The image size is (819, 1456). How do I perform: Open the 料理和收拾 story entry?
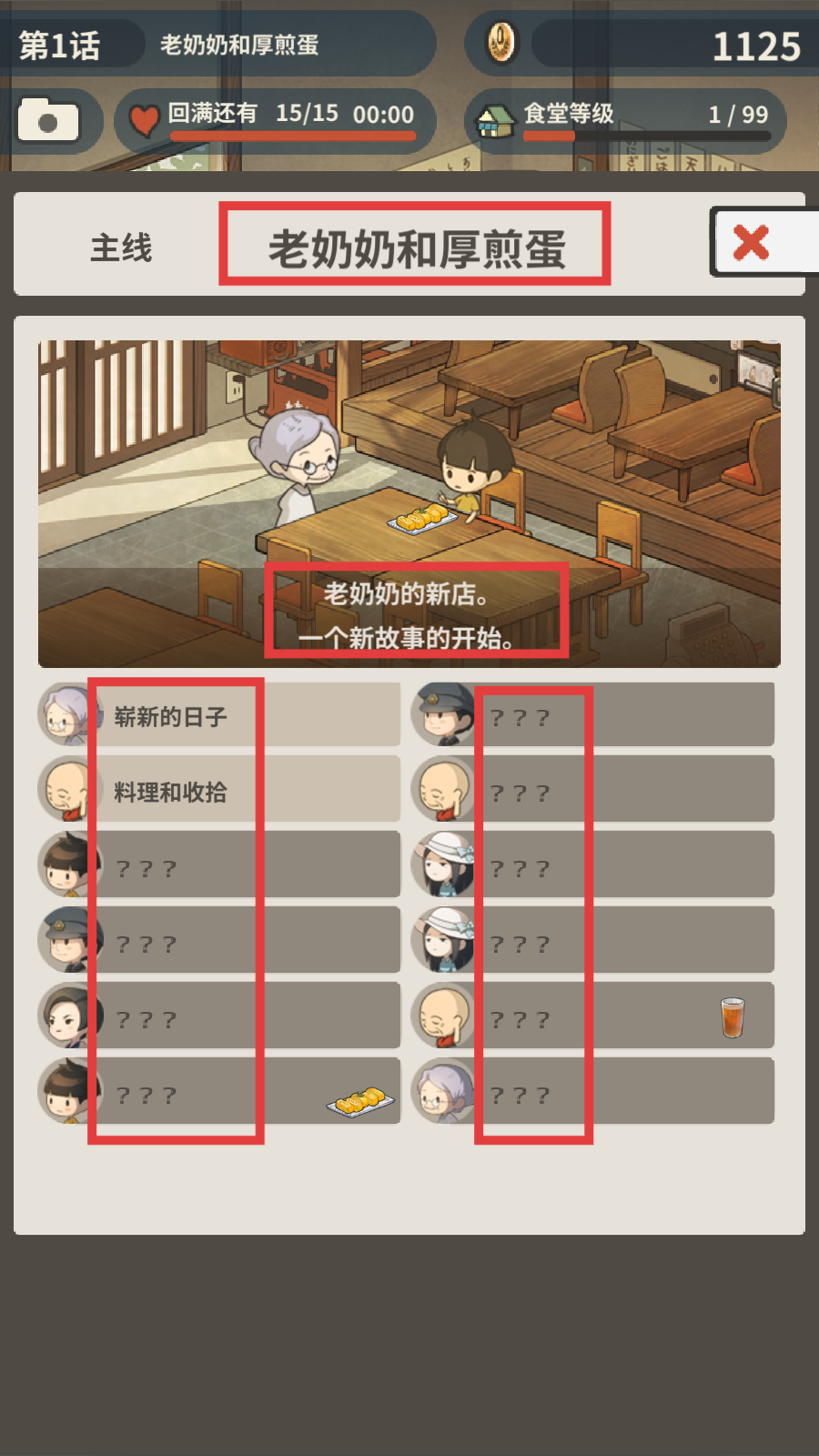point(218,789)
